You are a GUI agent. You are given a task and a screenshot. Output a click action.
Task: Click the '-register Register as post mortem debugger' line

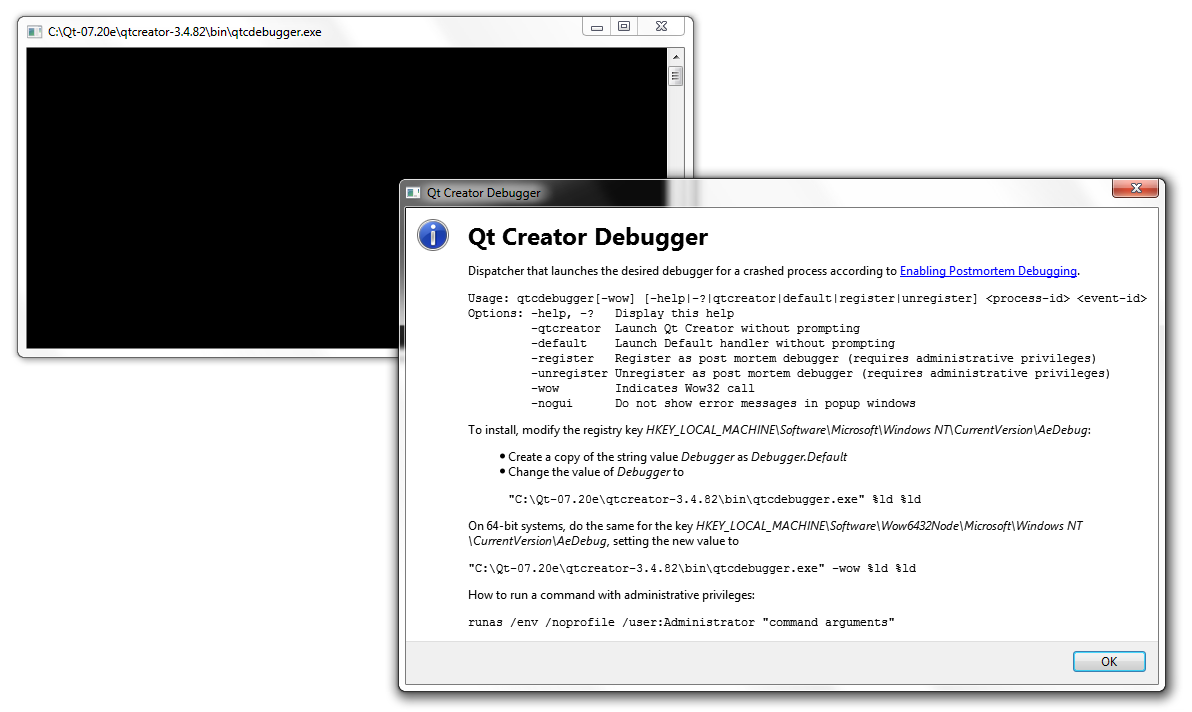813,359
